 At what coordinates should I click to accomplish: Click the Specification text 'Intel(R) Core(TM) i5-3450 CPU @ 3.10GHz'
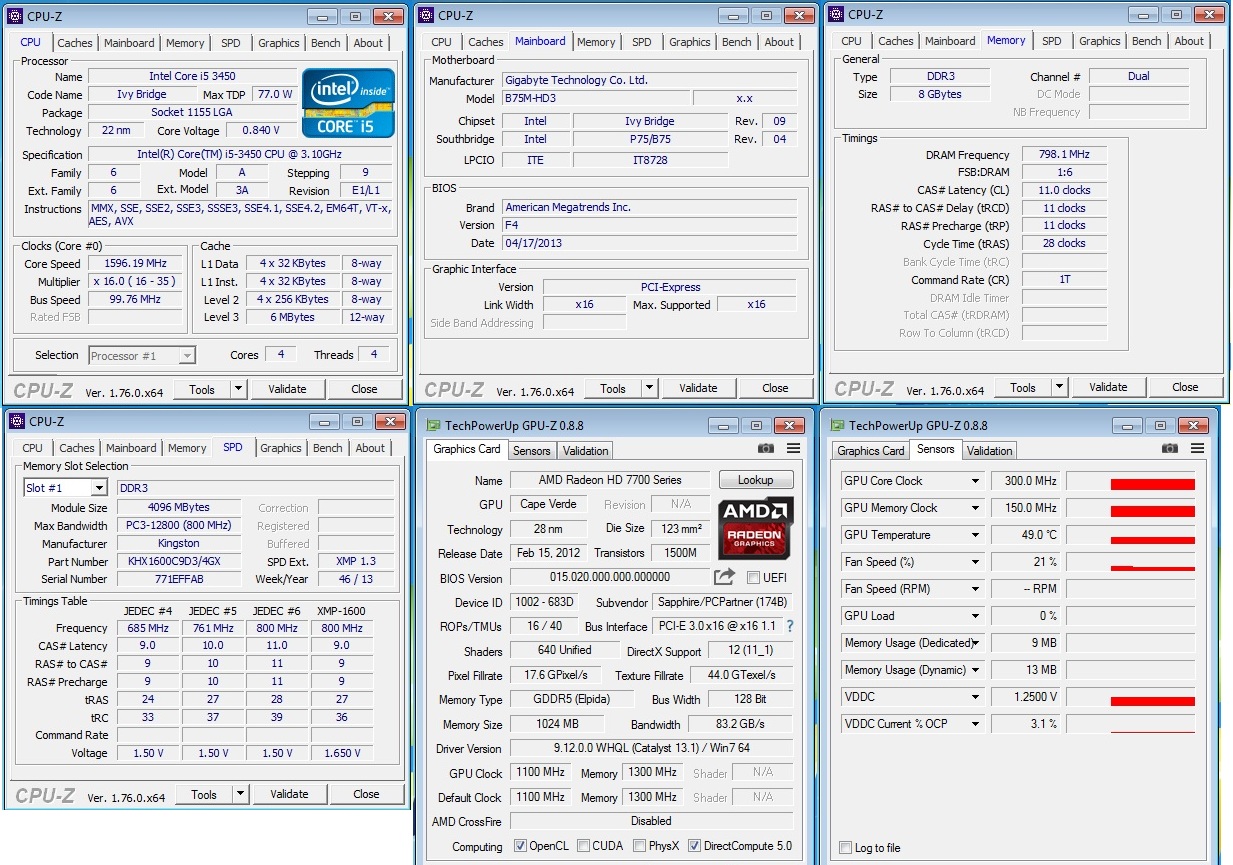tap(240, 155)
